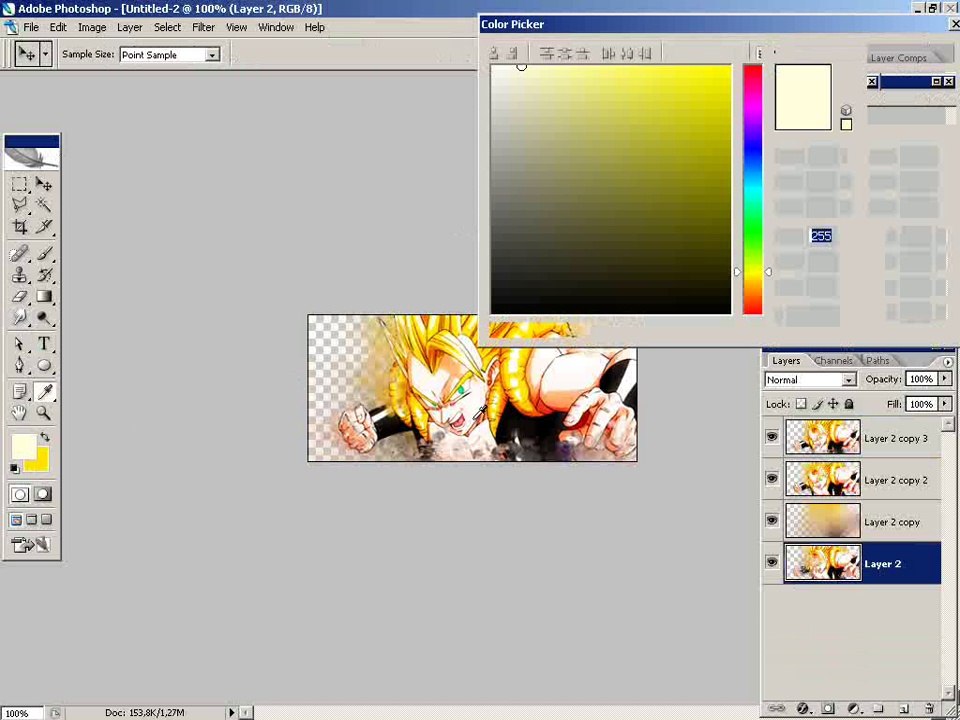Click the foreground color swatch

23,446
